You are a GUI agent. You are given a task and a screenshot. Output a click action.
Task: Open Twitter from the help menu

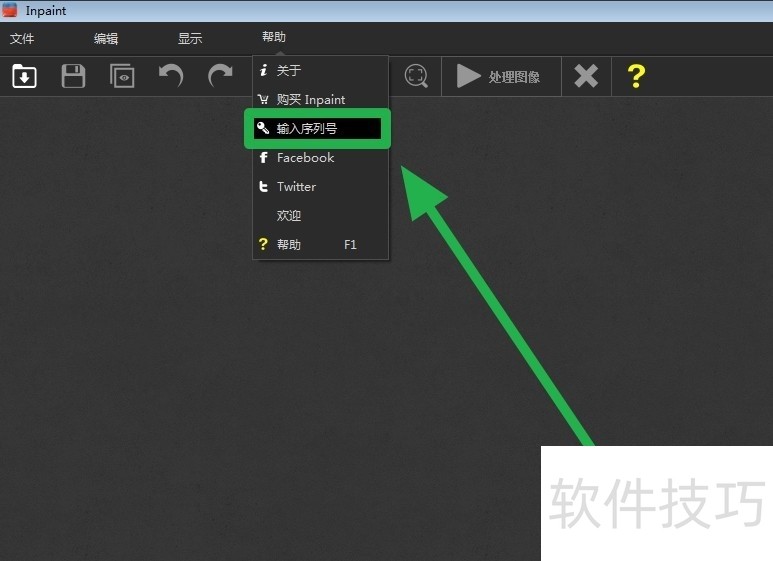point(320,187)
